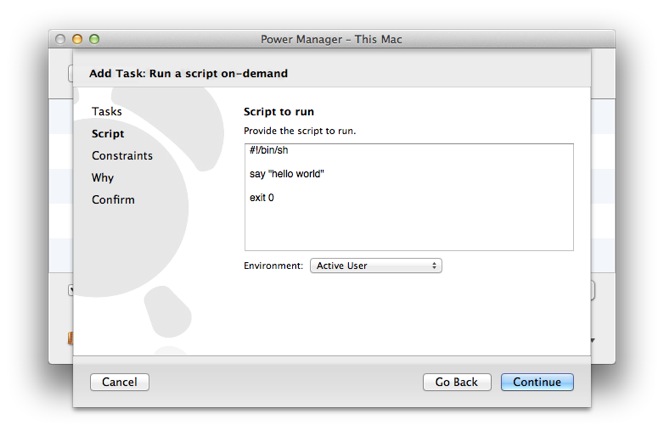Click the orange icon peeking behind the sheet's left edge
Viewport: 664px width, 431px height.
click(70, 338)
